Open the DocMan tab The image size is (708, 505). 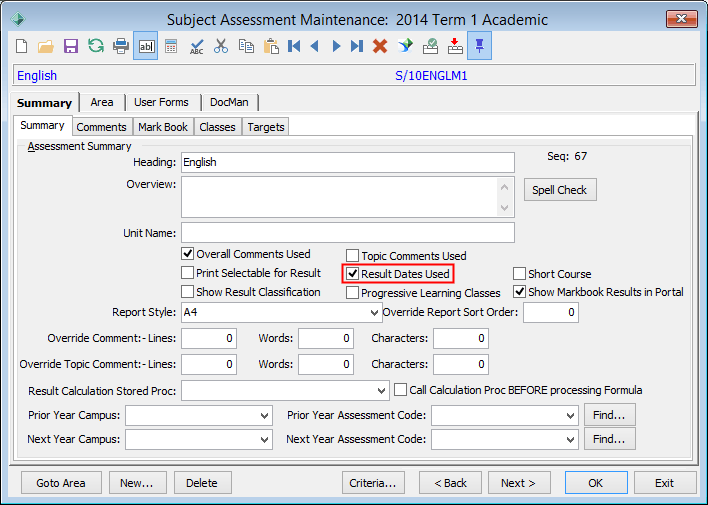(229, 103)
